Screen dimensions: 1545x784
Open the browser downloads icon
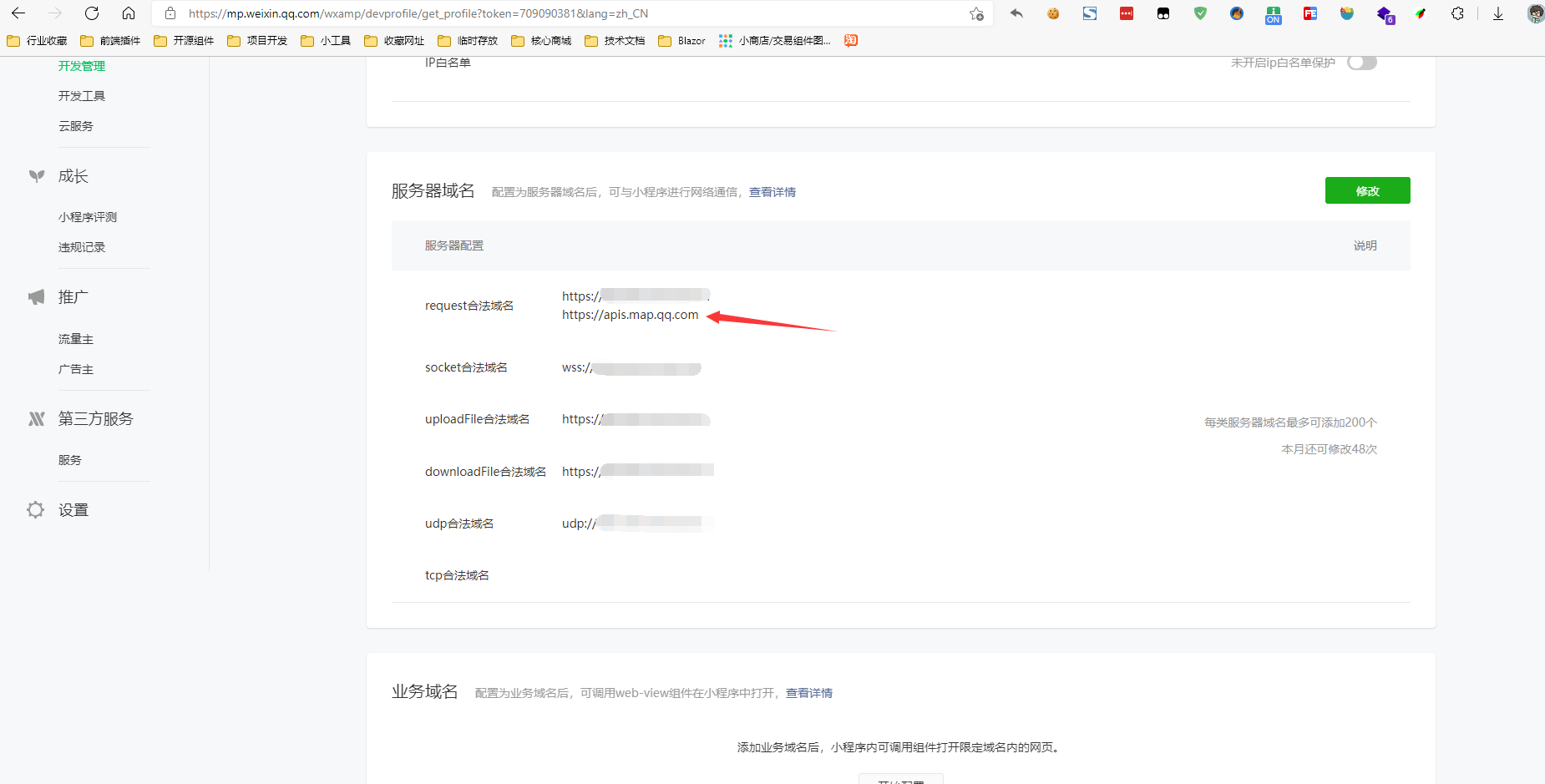(x=1498, y=13)
